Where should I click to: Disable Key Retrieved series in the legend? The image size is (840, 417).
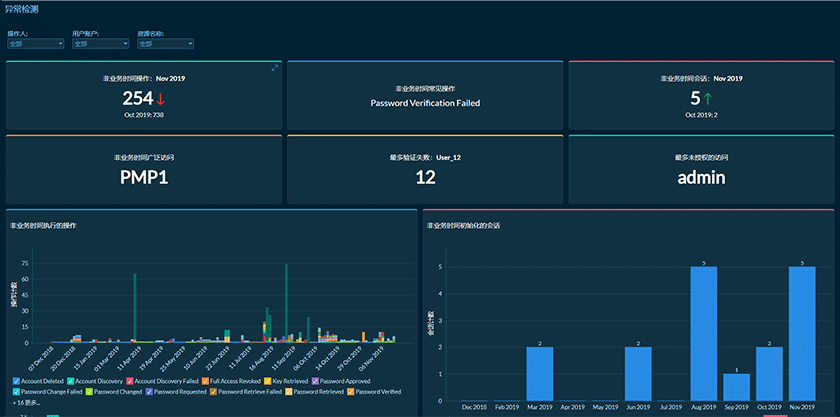268,381
